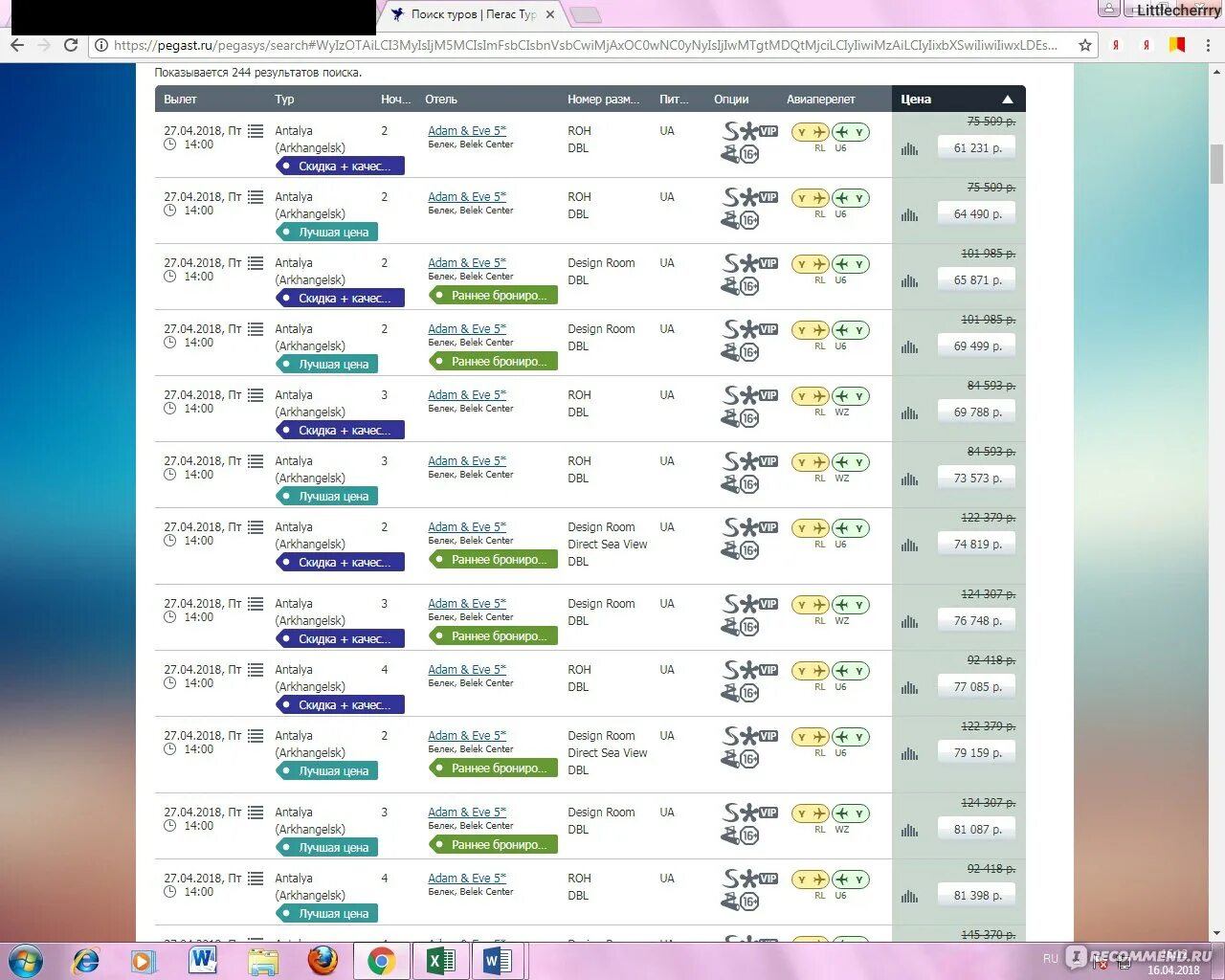This screenshot has height=980, width=1225.
Task: Close the Pegas tour search tab
Action: (x=550, y=14)
